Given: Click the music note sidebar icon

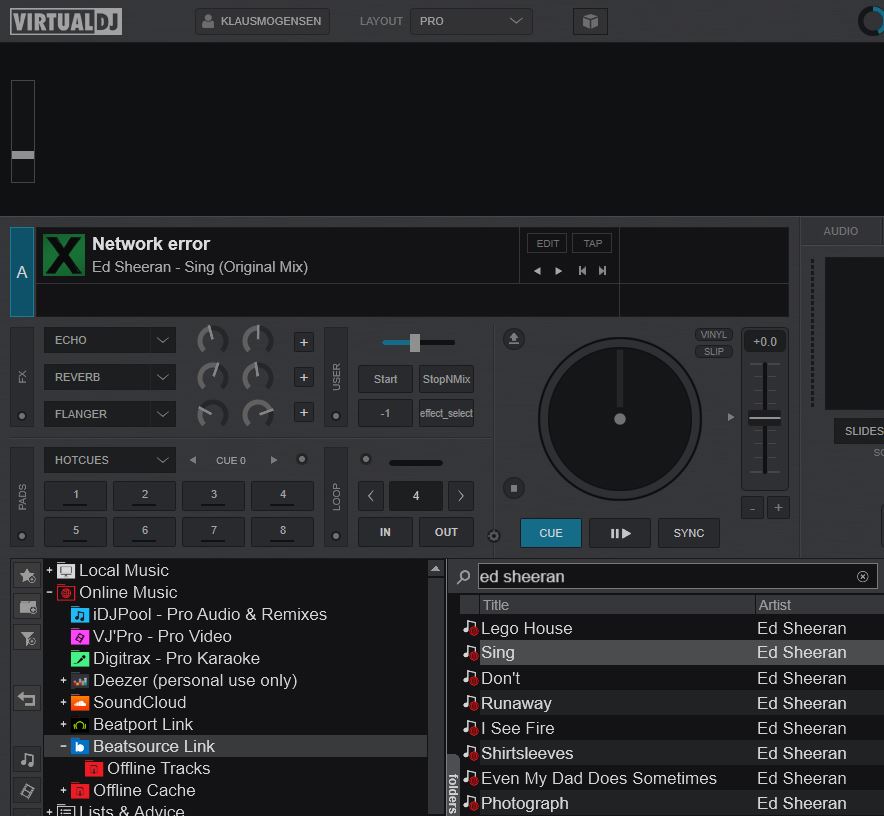Looking at the screenshot, I should [27, 760].
